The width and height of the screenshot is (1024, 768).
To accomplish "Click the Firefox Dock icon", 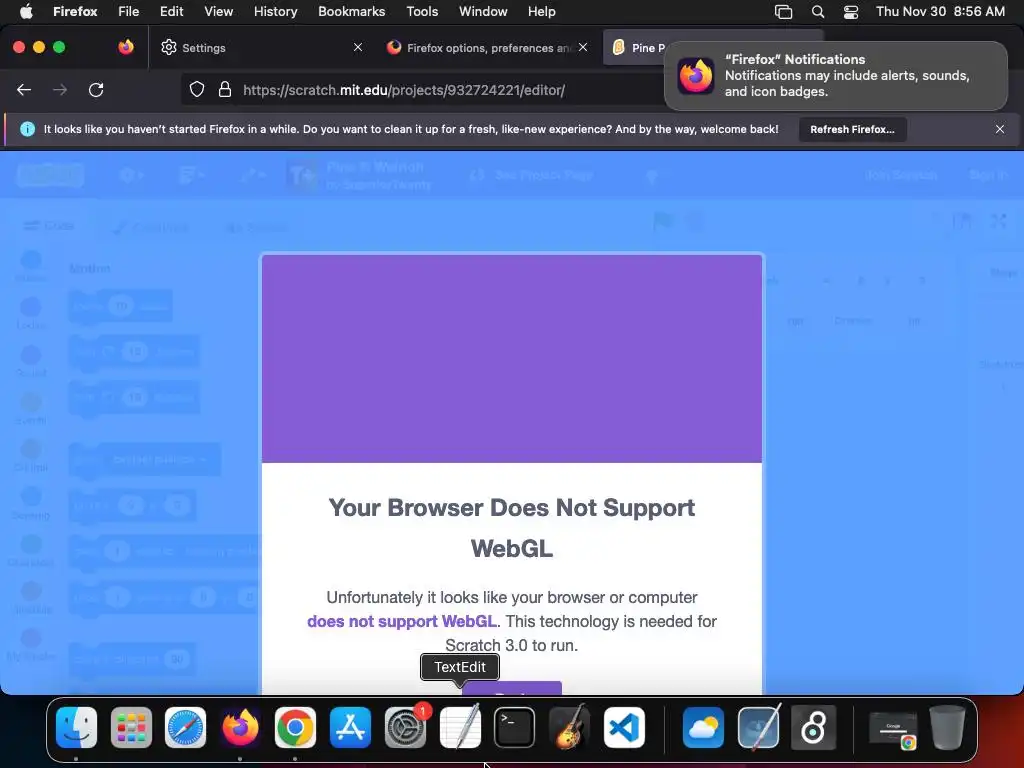I will click(x=240, y=728).
